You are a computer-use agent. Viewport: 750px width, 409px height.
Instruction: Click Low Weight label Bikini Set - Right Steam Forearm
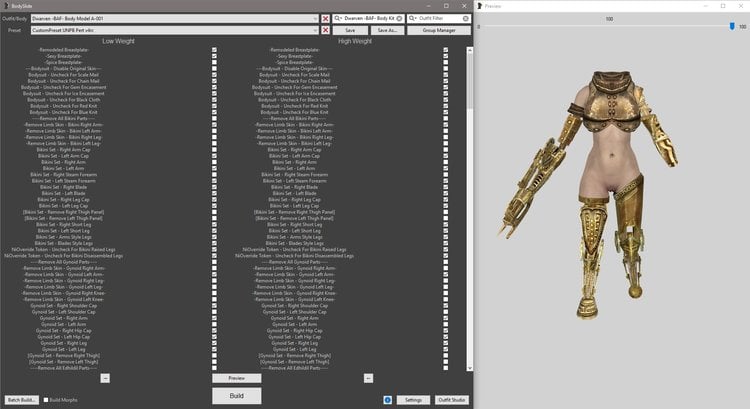click(x=64, y=175)
